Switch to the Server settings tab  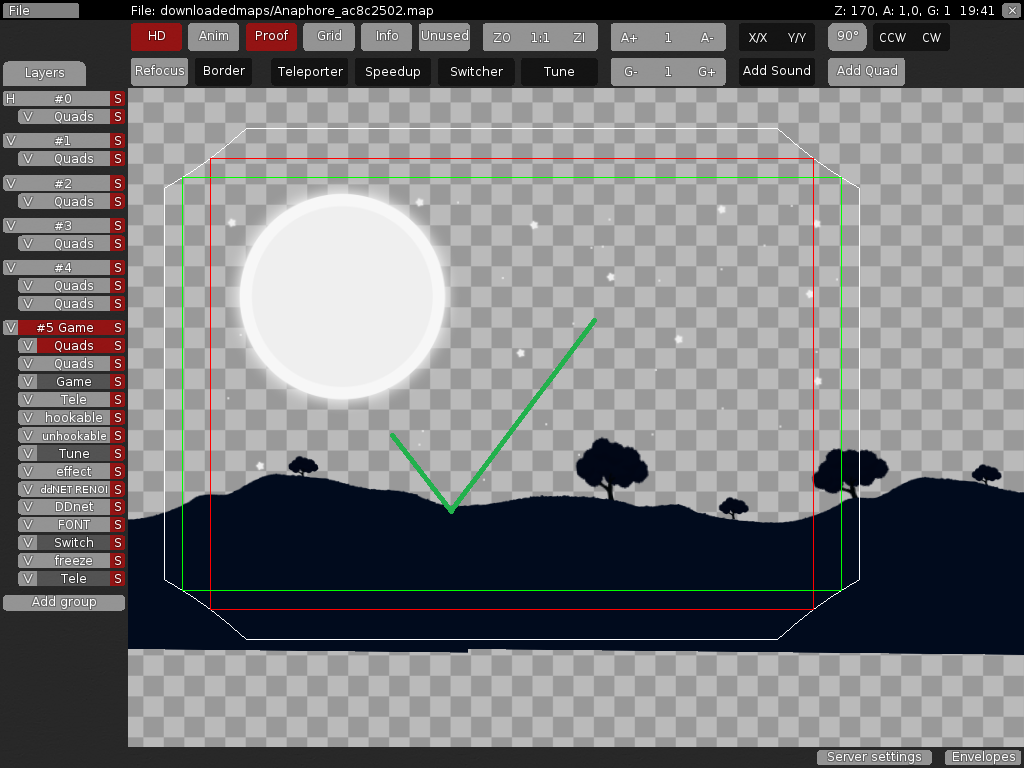874,757
